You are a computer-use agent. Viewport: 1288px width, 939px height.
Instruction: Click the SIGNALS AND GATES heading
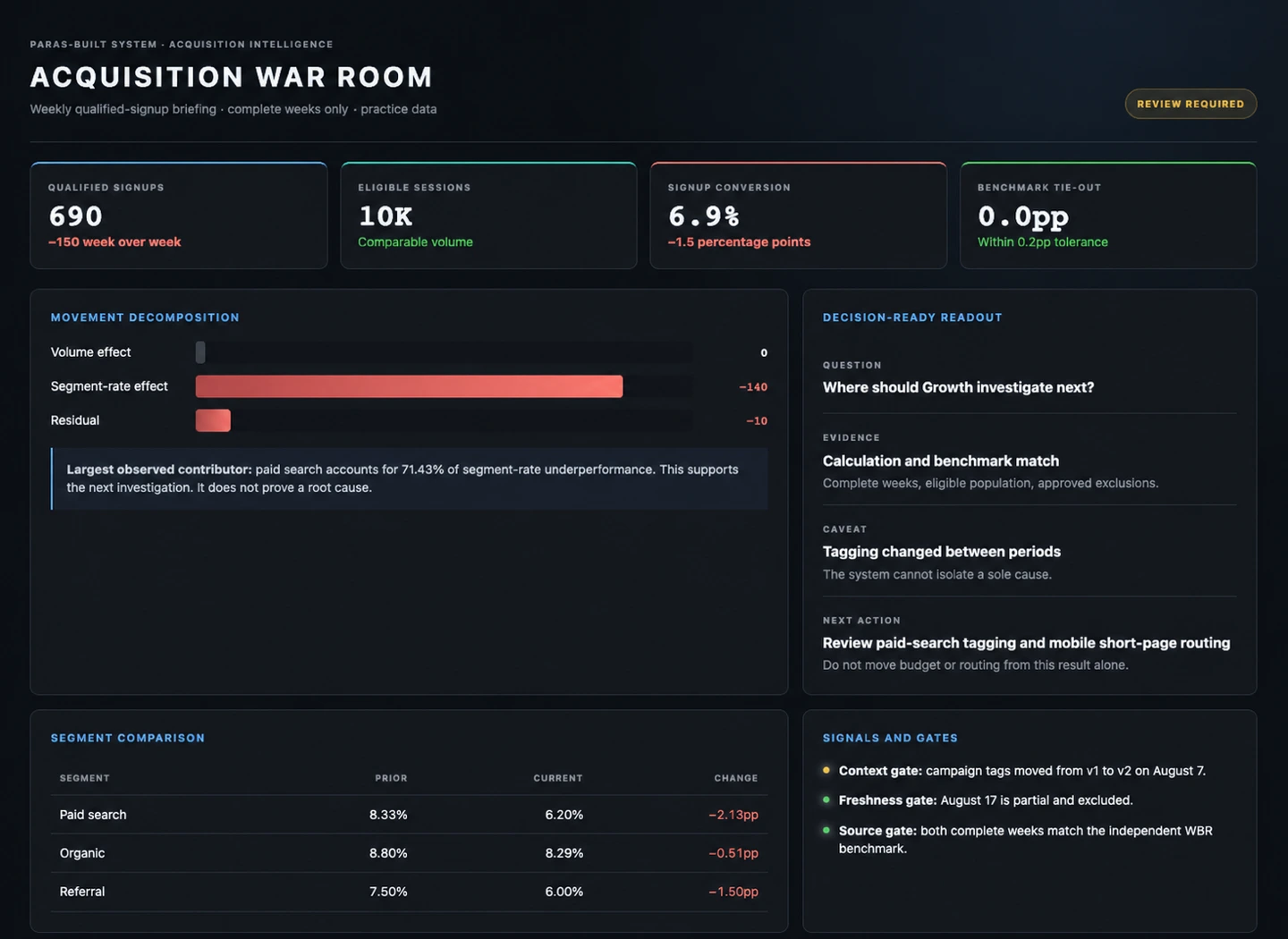(x=890, y=738)
